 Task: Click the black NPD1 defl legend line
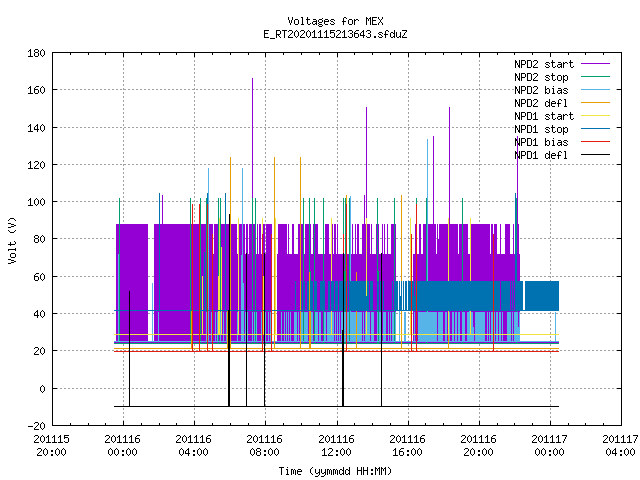click(x=595, y=155)
